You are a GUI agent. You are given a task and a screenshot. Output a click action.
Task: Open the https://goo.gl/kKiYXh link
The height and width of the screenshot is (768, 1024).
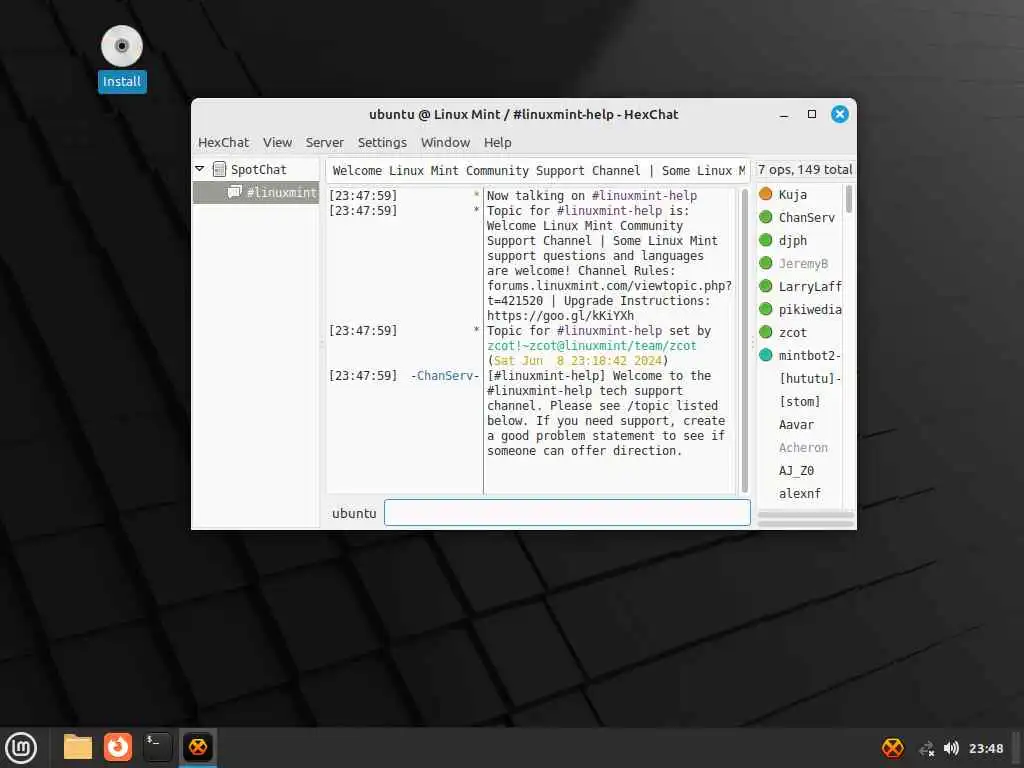560,315
